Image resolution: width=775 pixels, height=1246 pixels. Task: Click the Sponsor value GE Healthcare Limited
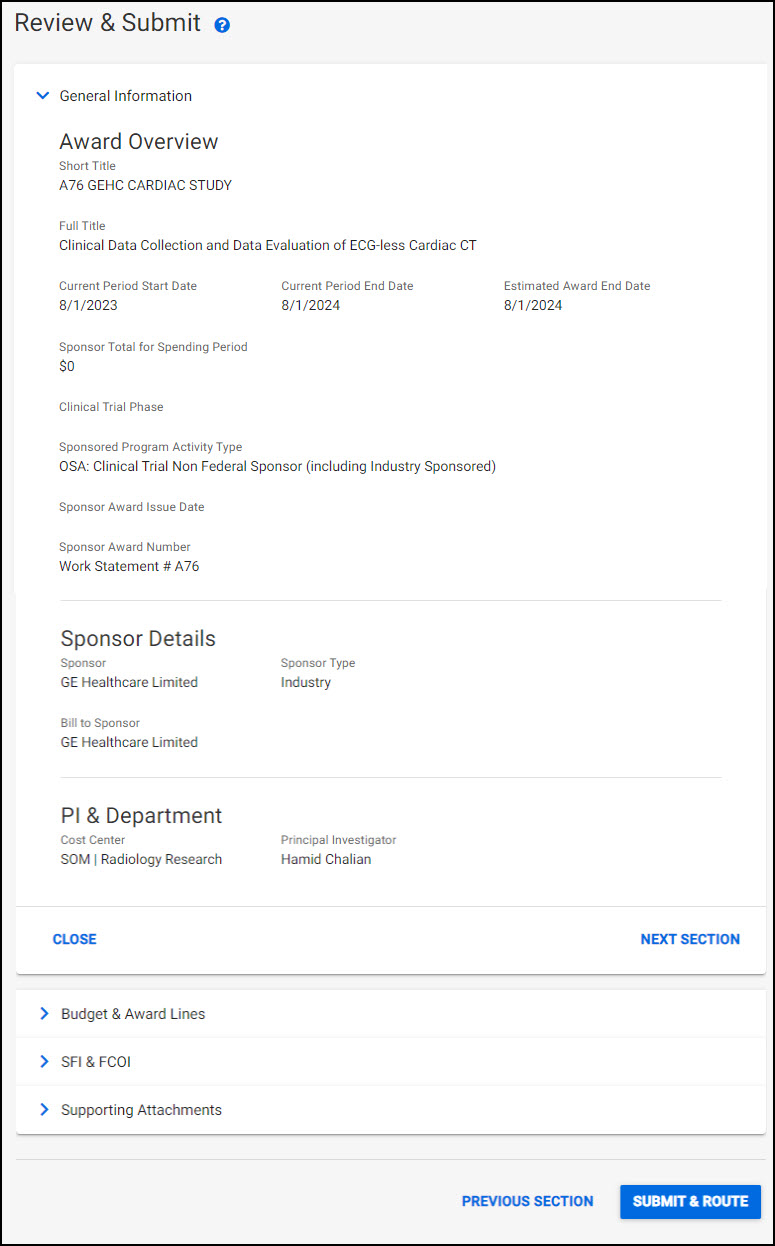tap(129, 682)
